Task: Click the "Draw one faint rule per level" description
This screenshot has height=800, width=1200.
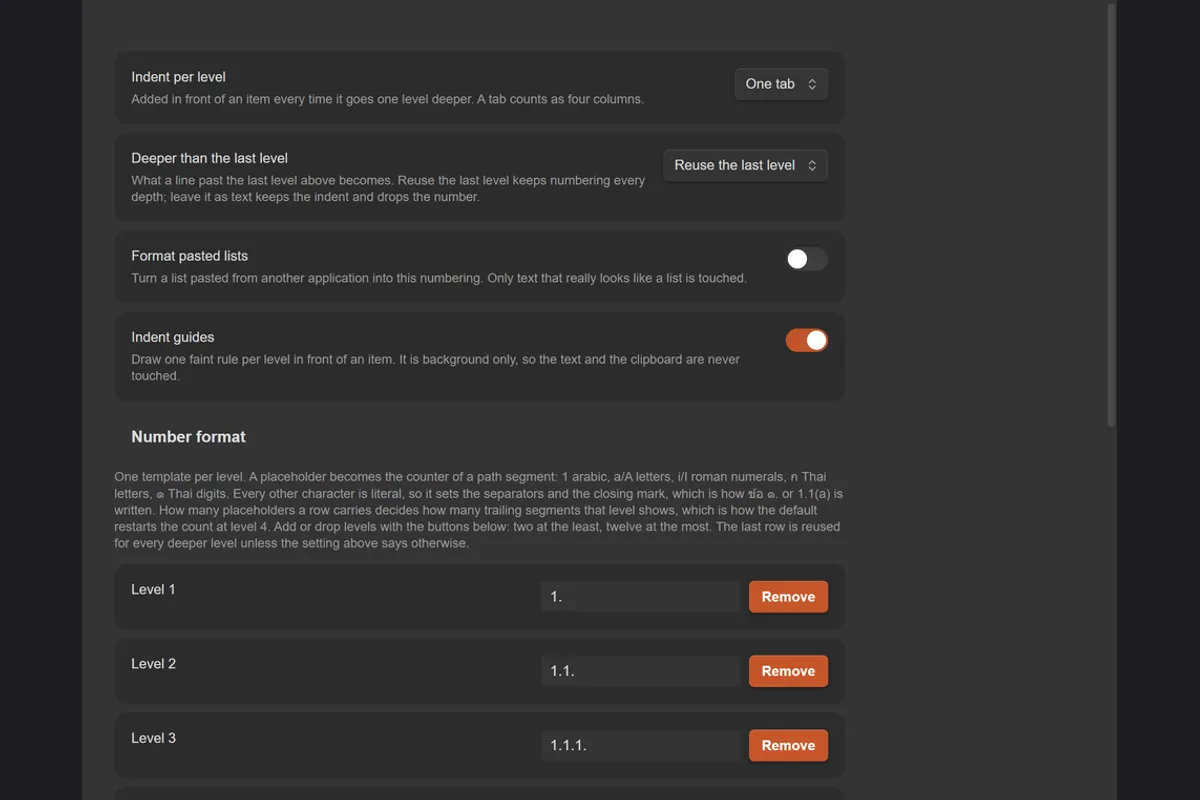Action: [436, 367]
